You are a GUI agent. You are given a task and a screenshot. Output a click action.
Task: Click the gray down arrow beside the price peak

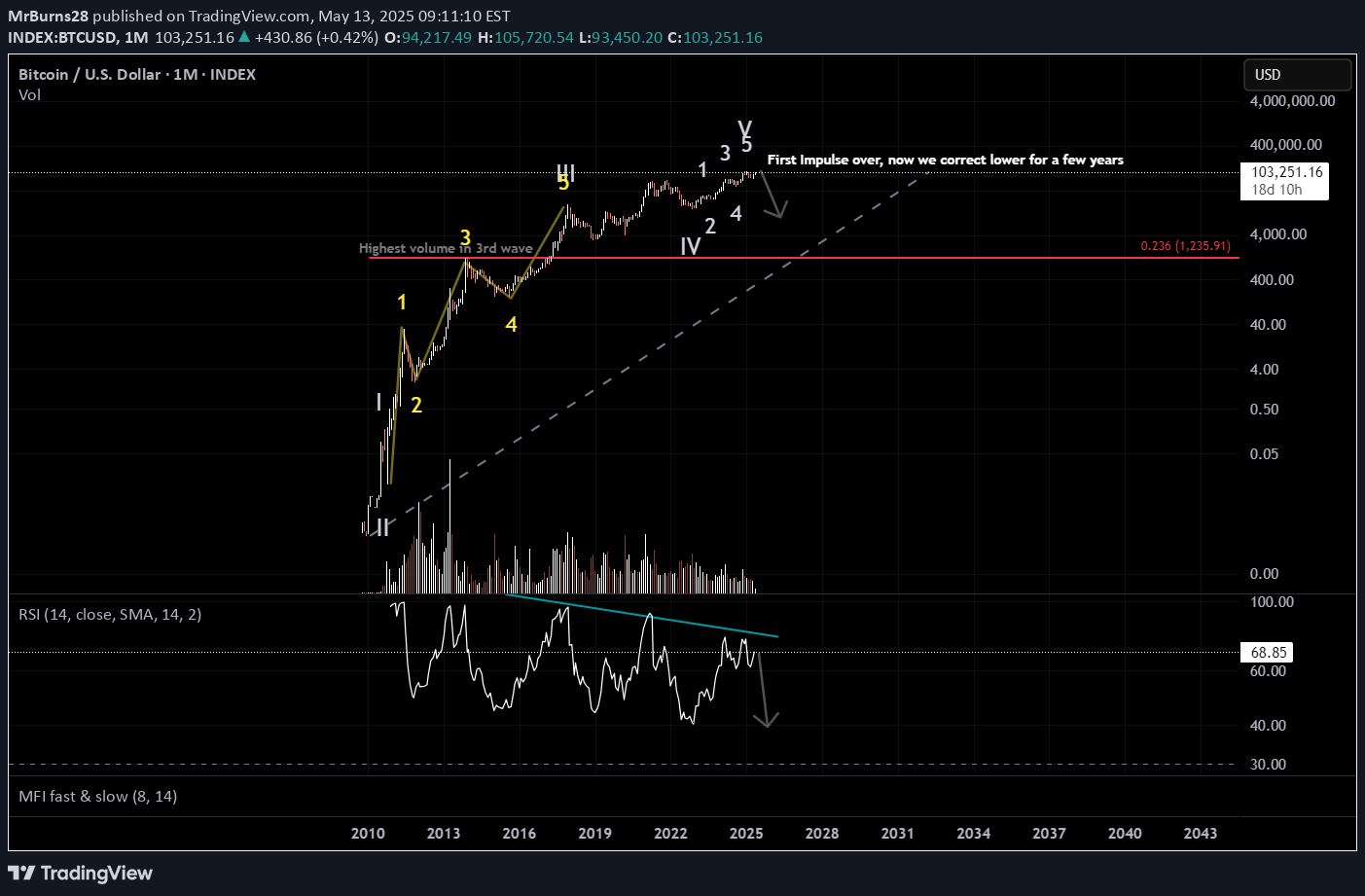pyautogui.click(x=772, y=196)
